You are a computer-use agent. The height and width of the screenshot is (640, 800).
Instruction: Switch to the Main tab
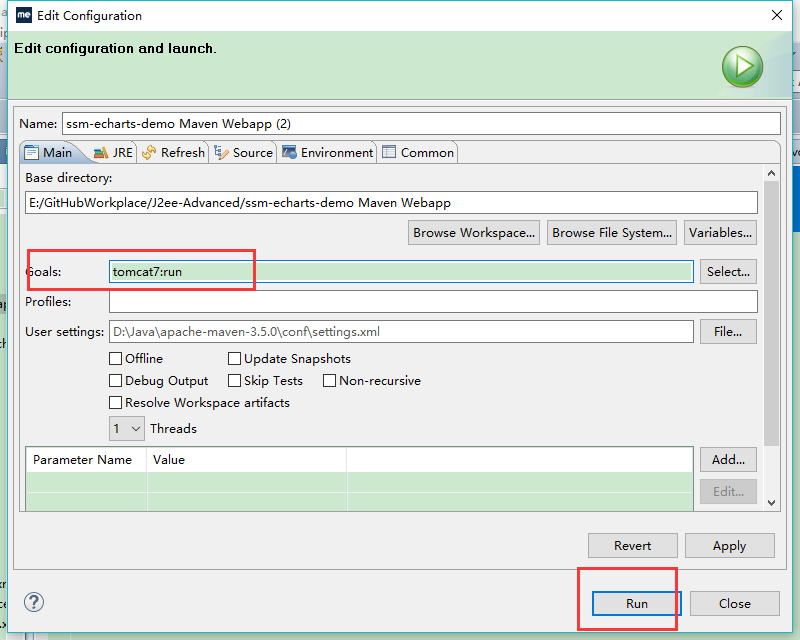(x=49, y=153)
